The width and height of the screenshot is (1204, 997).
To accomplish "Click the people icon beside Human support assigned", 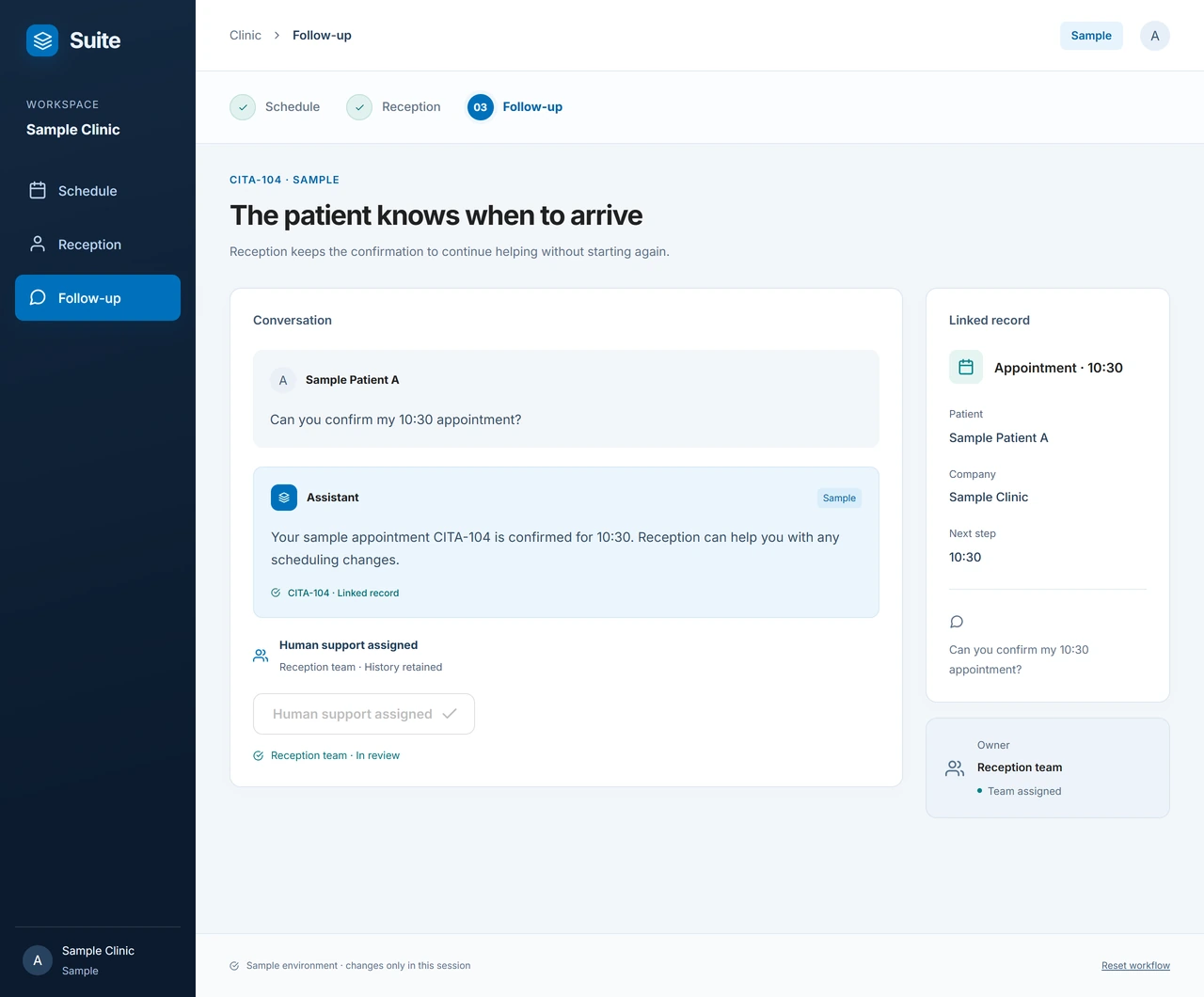I will tap(261, 656).
